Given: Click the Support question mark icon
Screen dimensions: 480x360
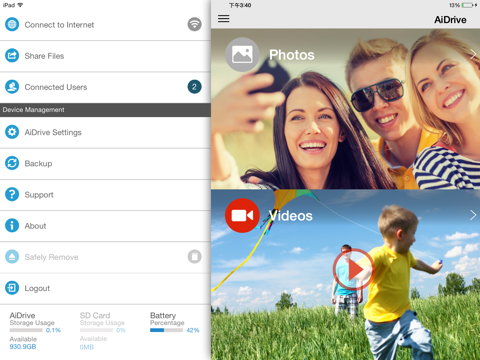Looking at the screenshot, I should (x=12, y=194).
